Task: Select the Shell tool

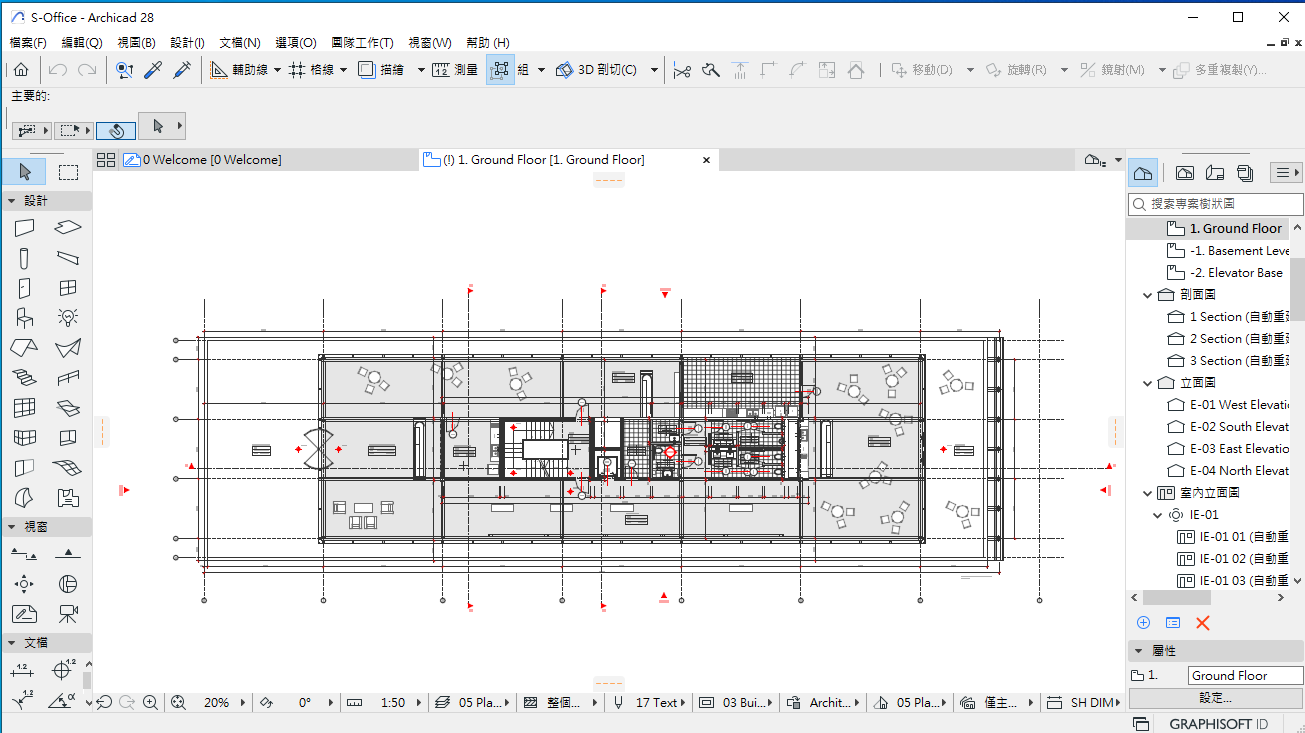Action: [68, 348]
